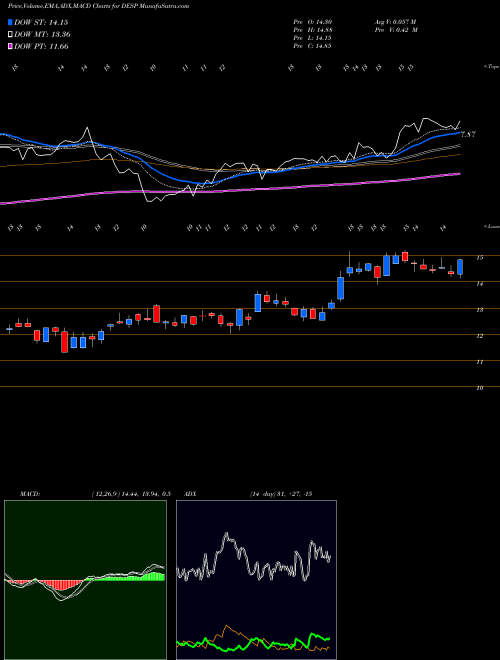Open the dark blue ADX indicator panel
Image resolution: width=500 pixels, height=660 pixels.
[x=256, y=580]
